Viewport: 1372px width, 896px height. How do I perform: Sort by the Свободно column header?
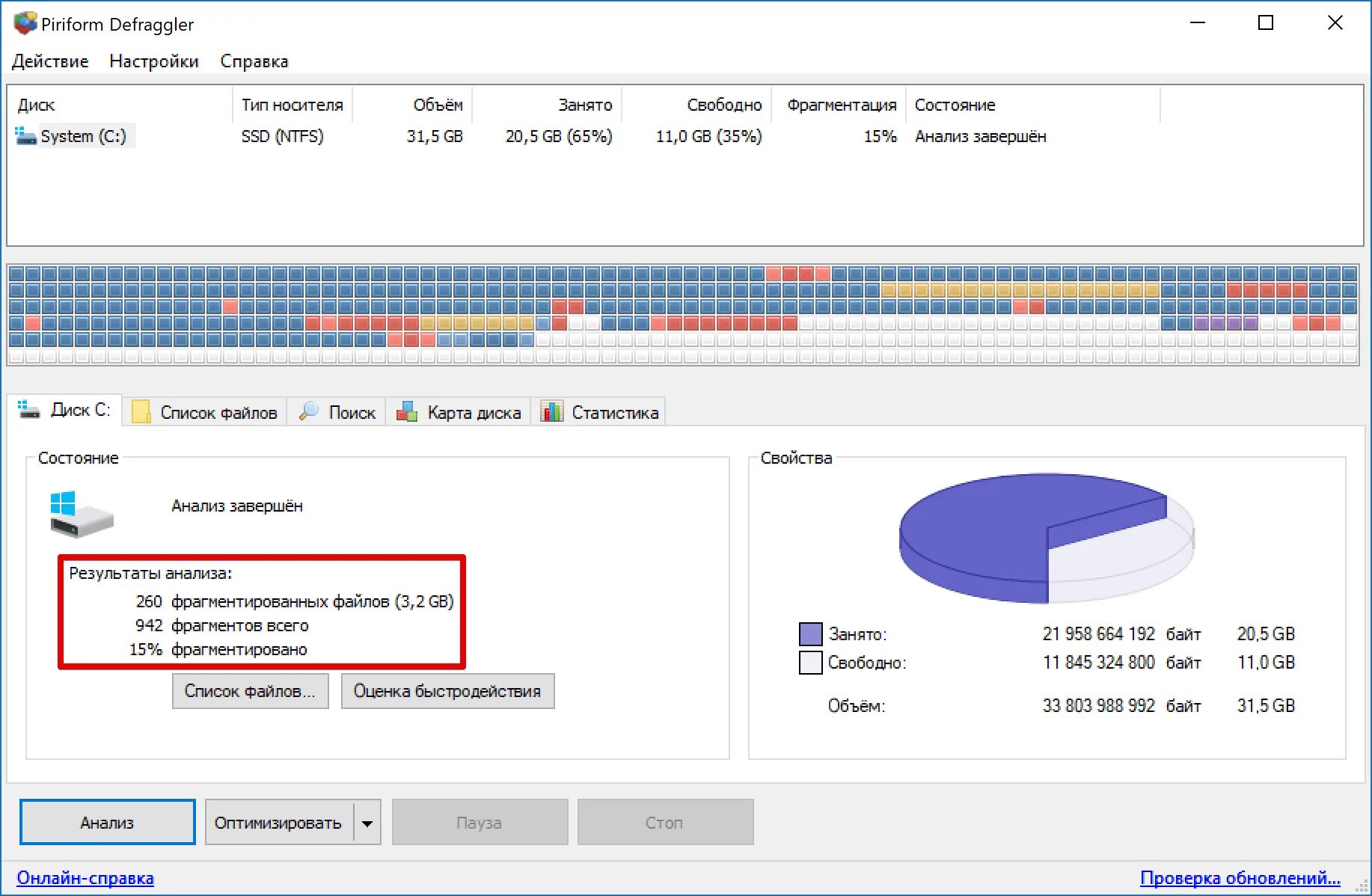(696, 105)
